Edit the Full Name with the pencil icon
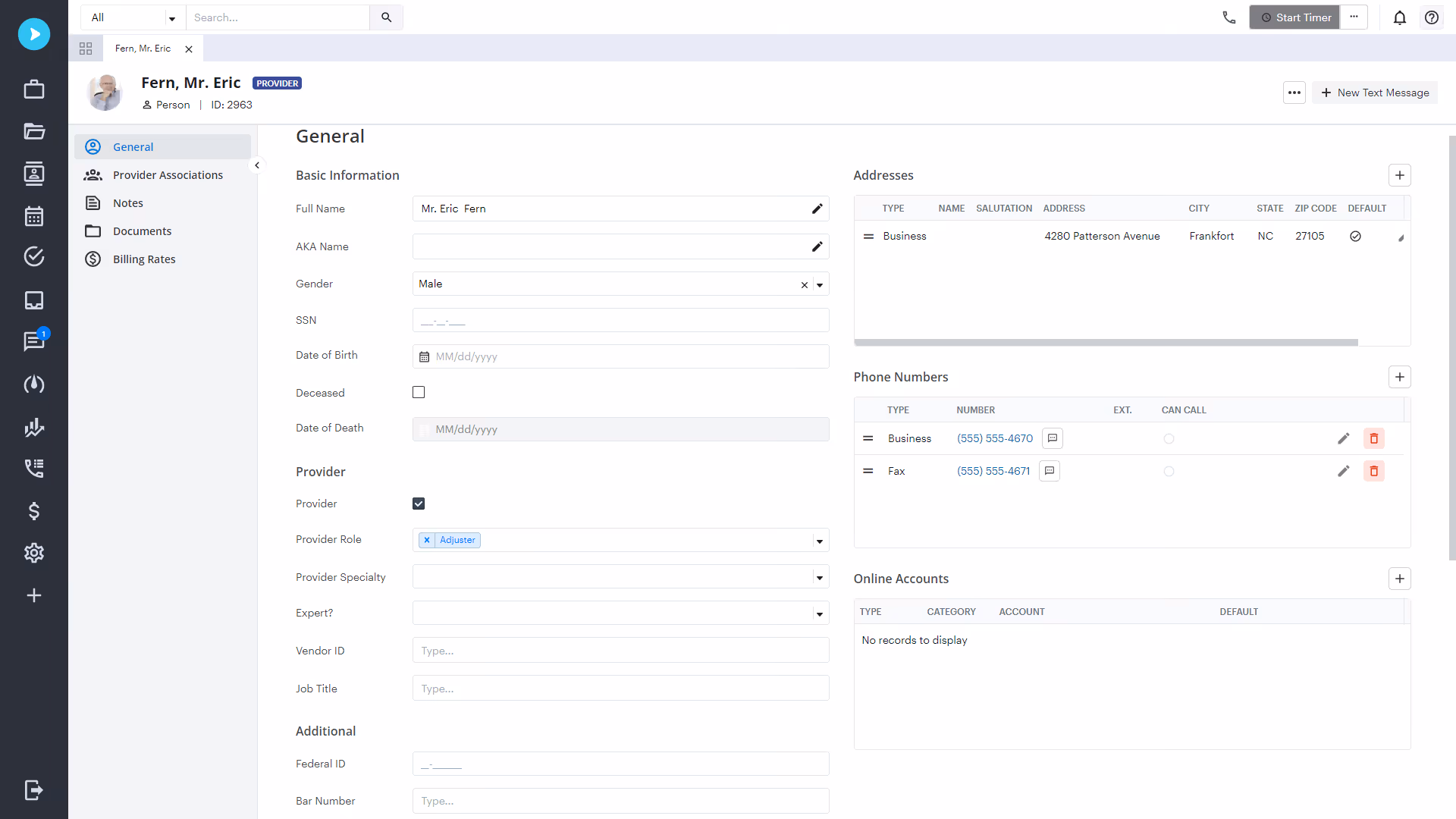The image size is (1456, 819). point(817,209)
